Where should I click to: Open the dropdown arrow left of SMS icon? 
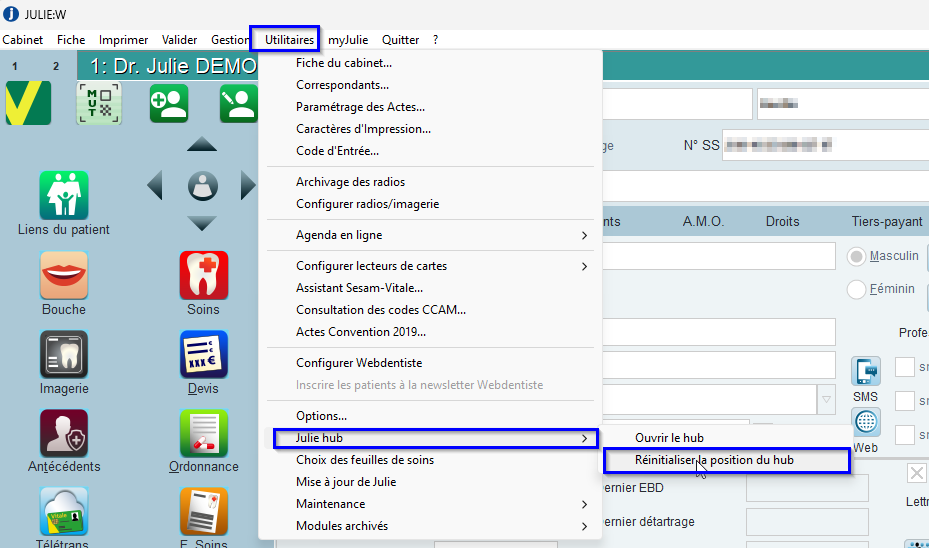[x=826, y=400]
